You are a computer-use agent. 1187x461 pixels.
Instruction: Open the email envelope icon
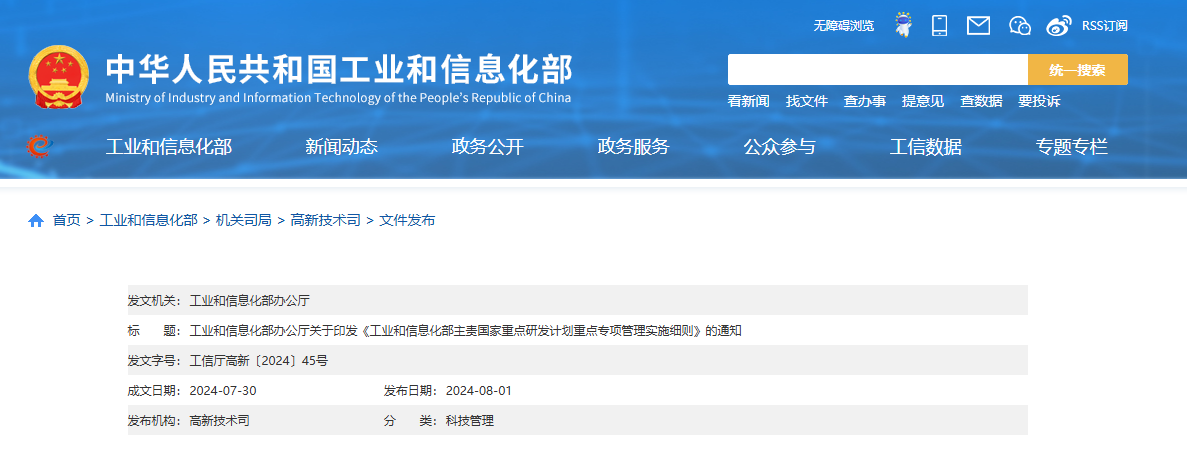pyautogui.click(x=978, y=25)
